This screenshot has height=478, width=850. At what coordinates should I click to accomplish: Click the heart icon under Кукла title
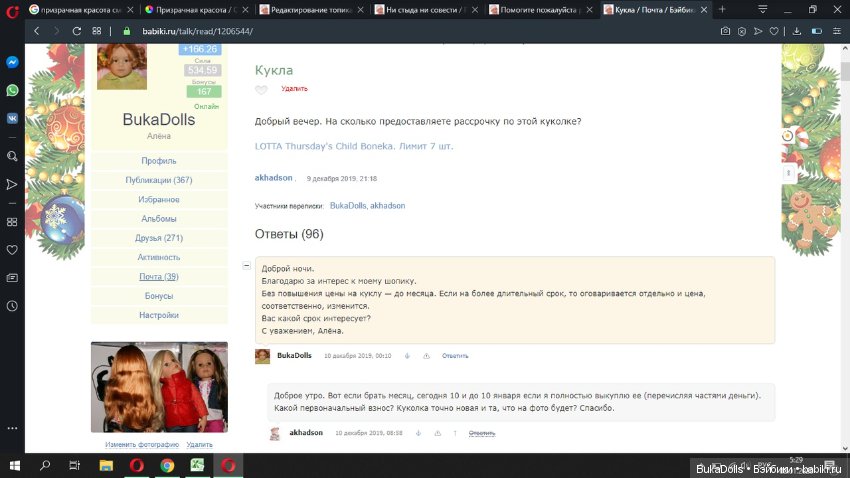[261, 90]
